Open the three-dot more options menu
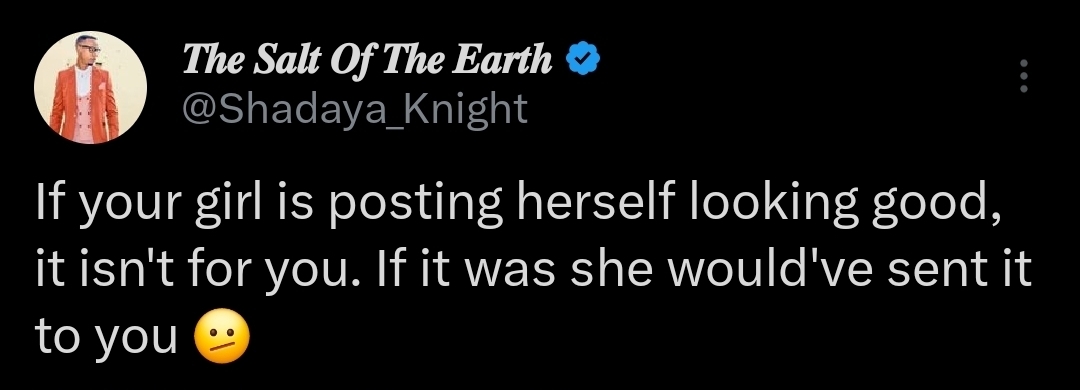The width and height of the screenshot is (1080, 390). [1024, 76]
